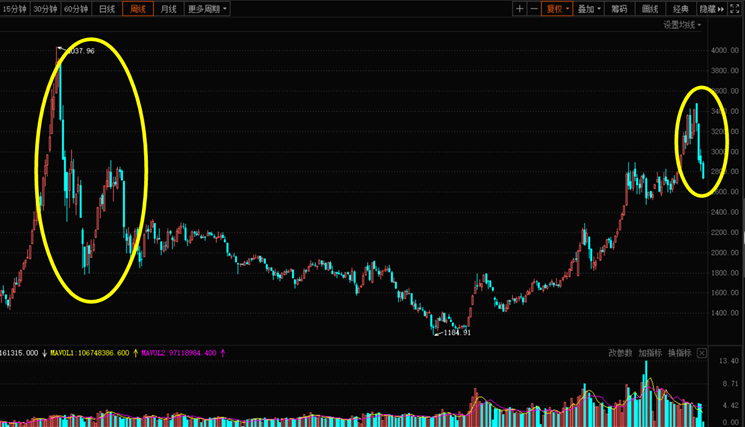Click the 1400.00 price axis label
745x427 pixels.
725,313
